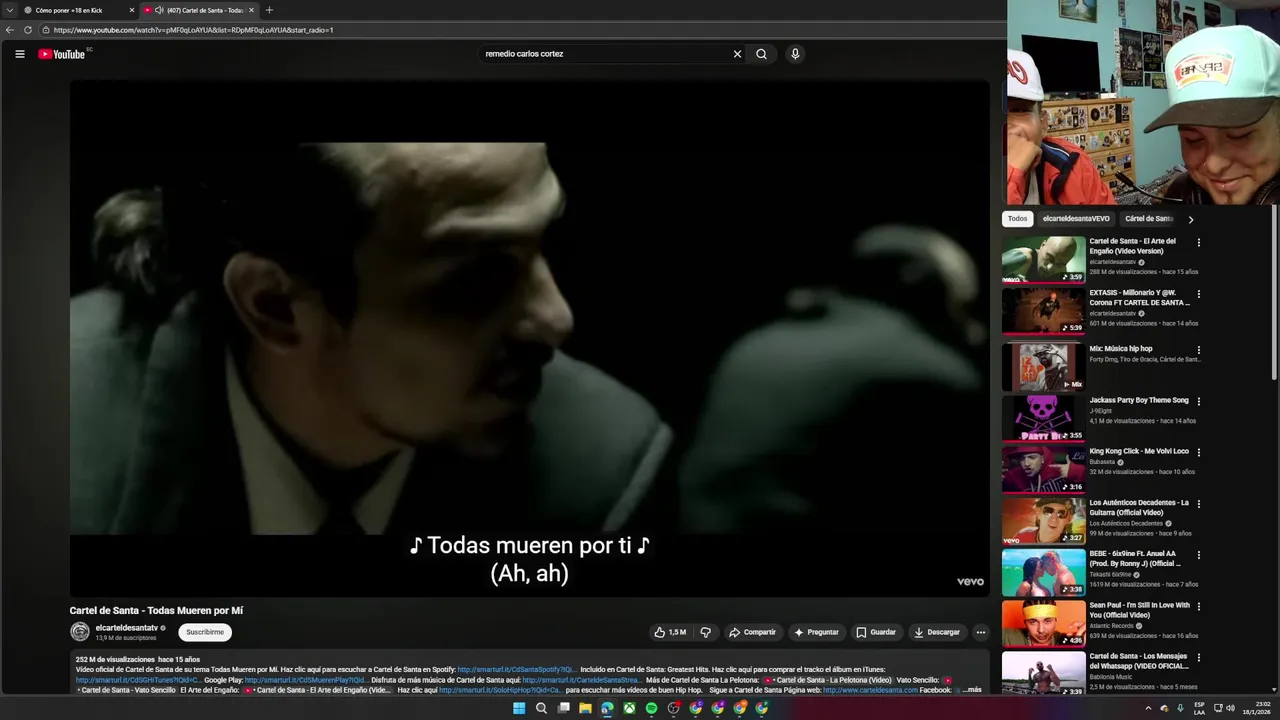The width and height of the screenshot is (1280, 720).
Task: Open the browser tab list dropdown
Action: (x=10, y=10)
